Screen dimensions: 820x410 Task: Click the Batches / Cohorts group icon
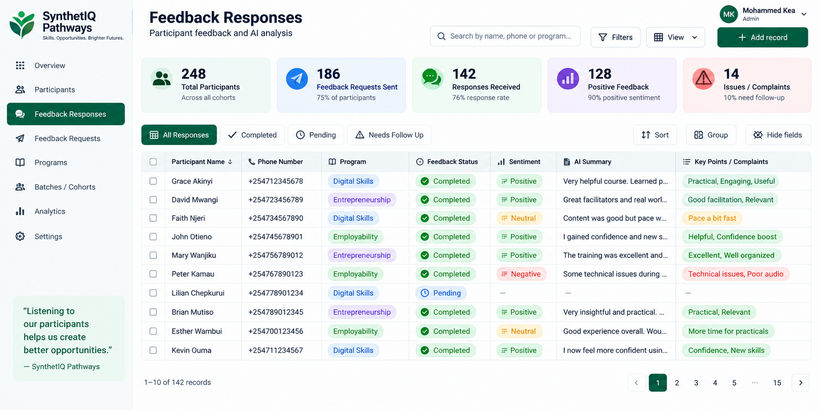(x=20, y=187)
